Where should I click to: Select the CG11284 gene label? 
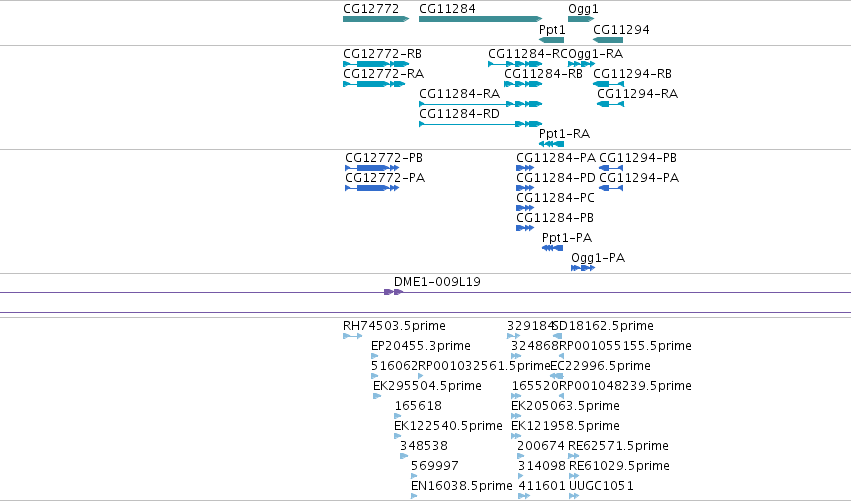[447, 9]
